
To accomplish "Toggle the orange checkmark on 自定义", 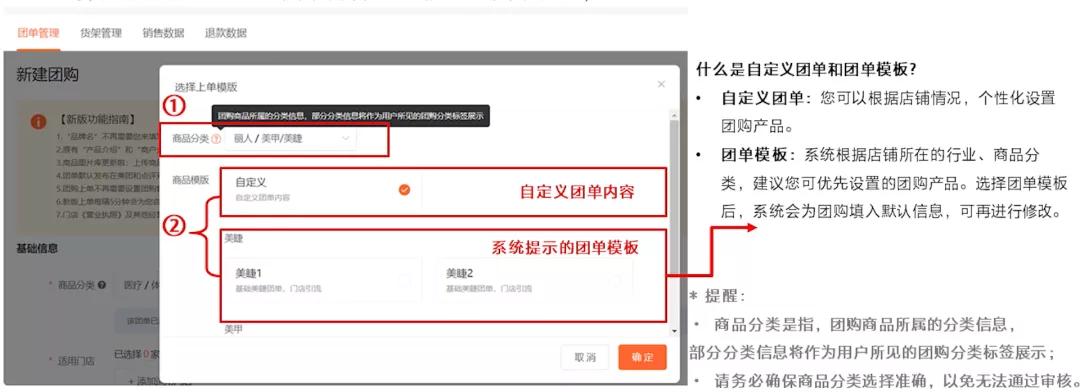I will click(404, 189).
